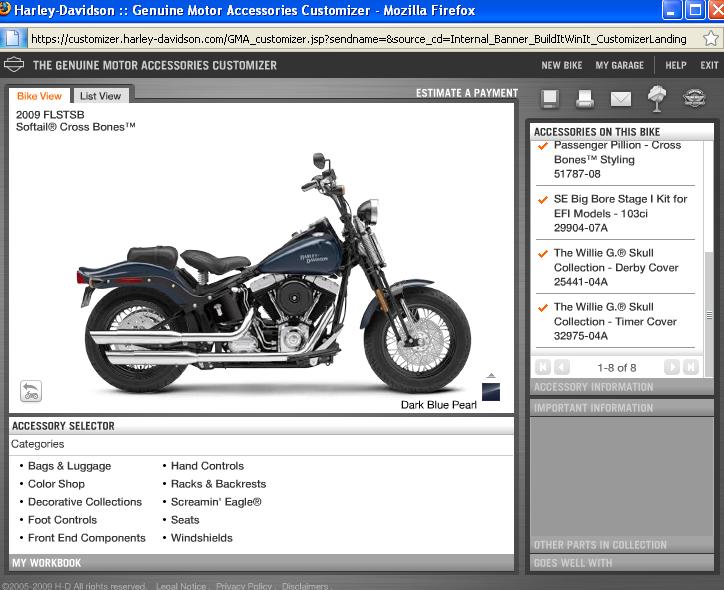Open Screamin' Eagle category

pos(216,502)
